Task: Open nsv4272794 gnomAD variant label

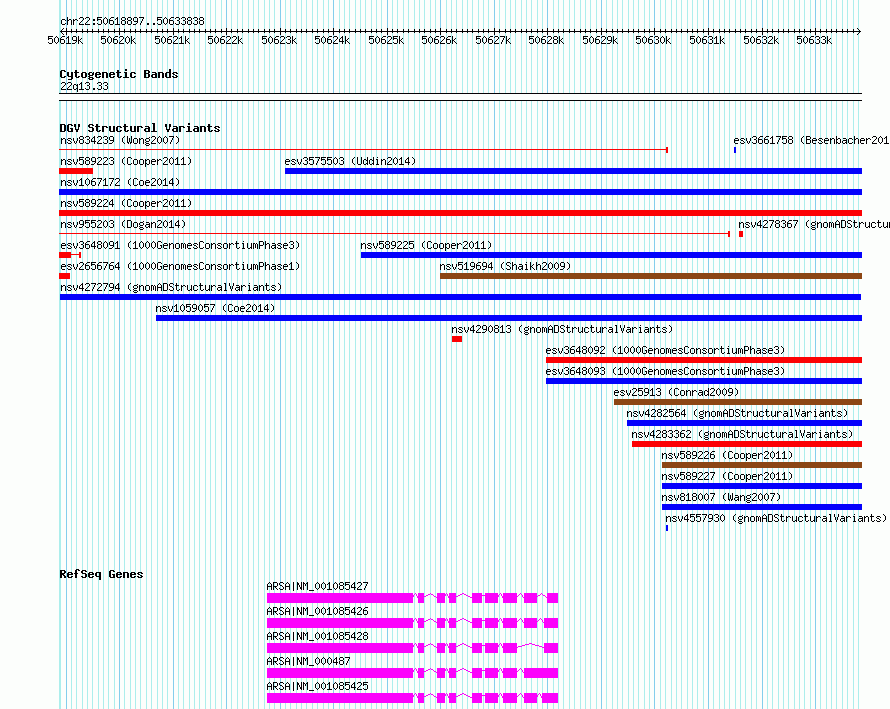Action: pos(171,287)
